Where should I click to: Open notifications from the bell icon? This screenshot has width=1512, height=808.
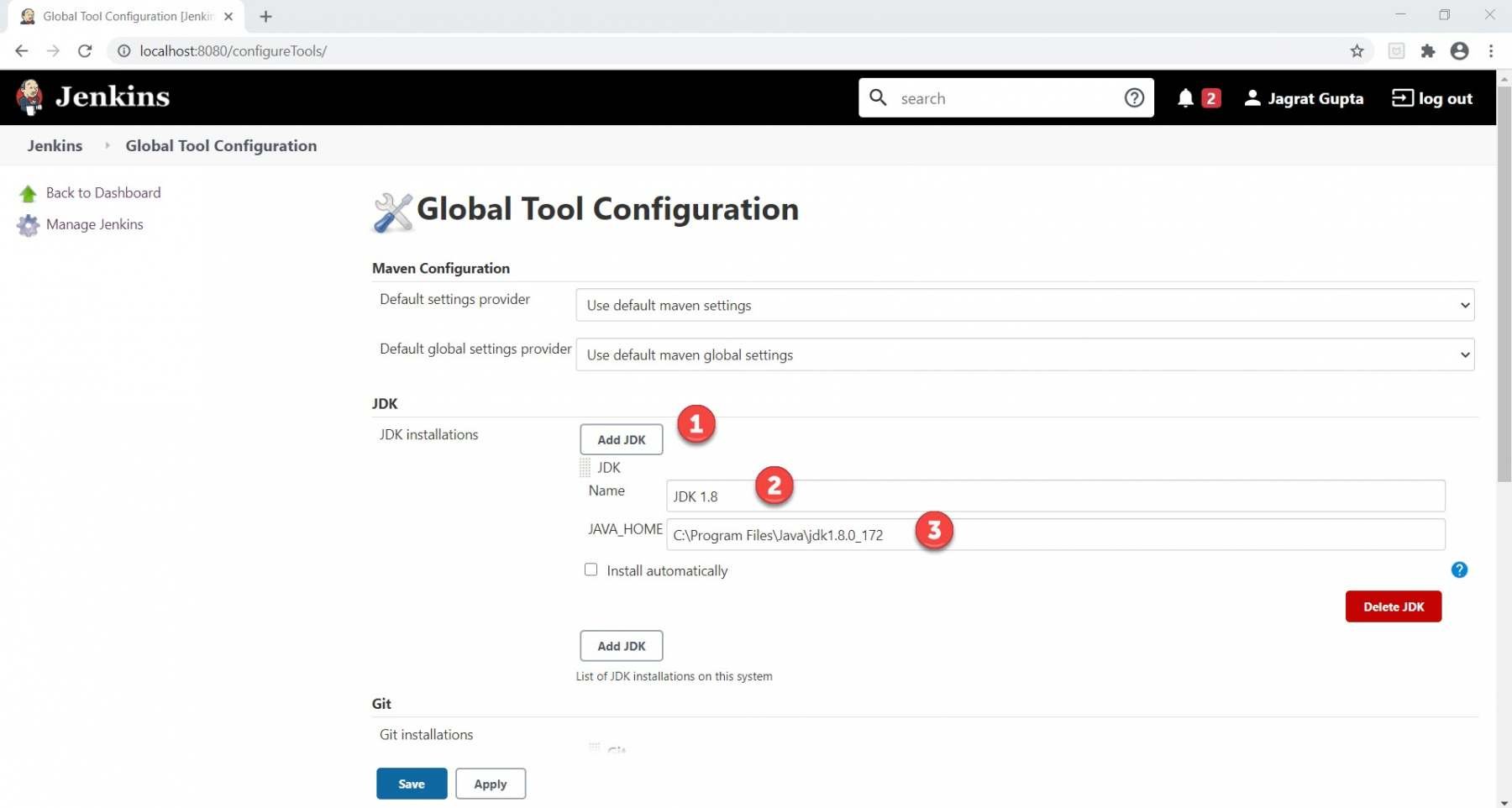coord(1186,98)
